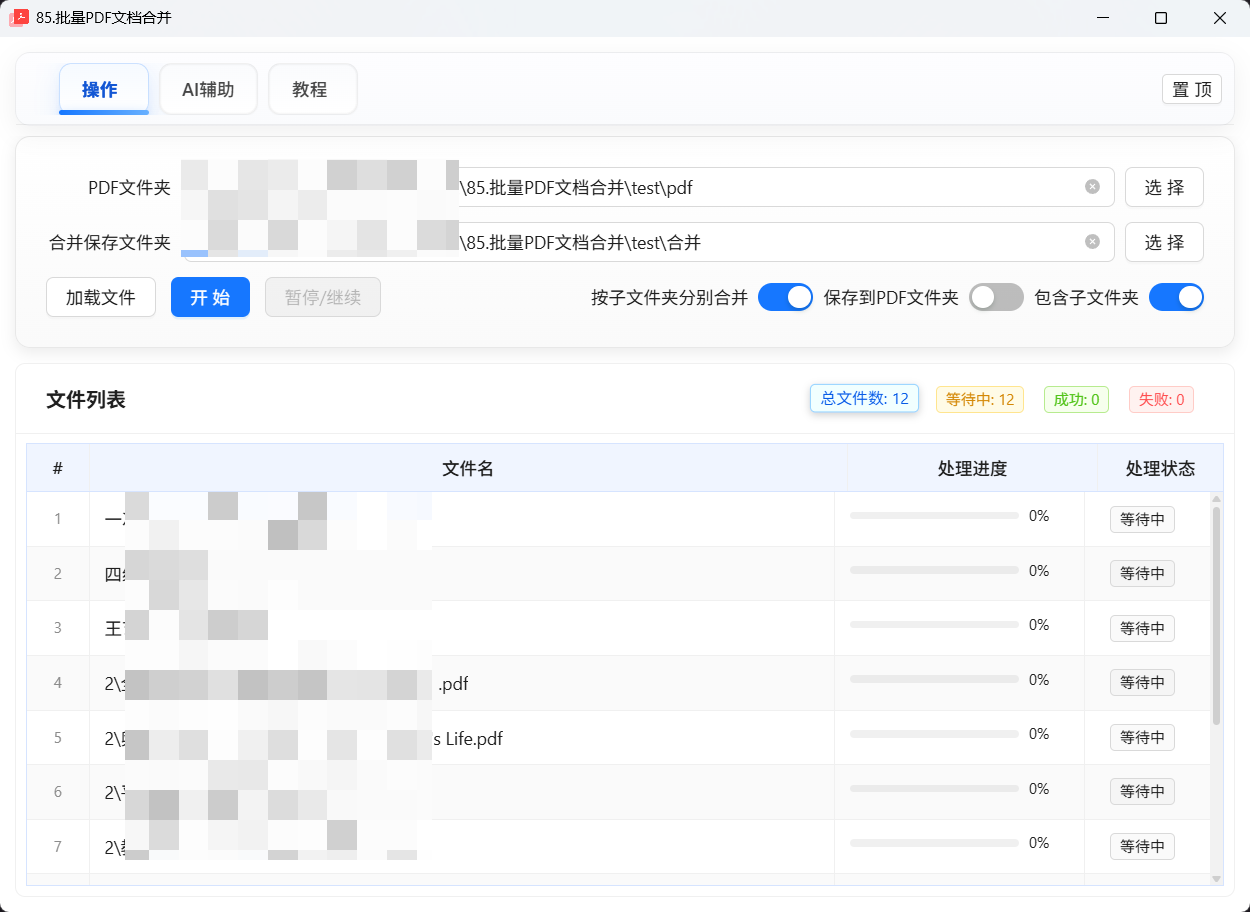Start merging by clicking 开始
The image size is (1250, 912).
pyautogui.click(x=210, y=297)
